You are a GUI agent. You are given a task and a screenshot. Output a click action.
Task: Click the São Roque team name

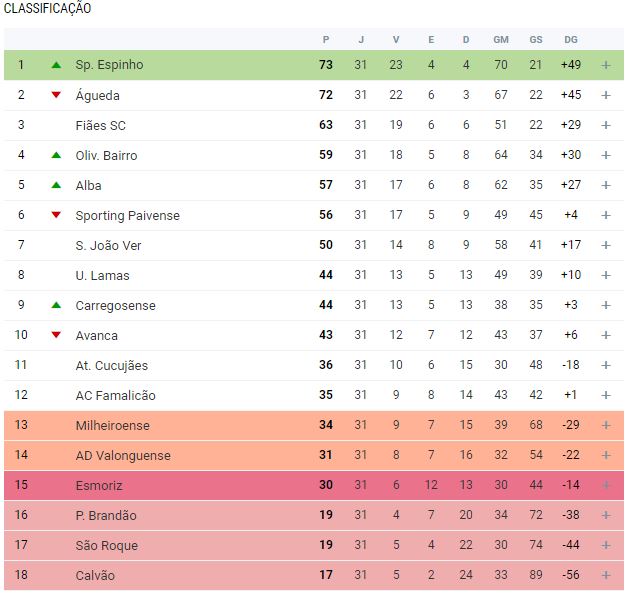(x=106, y=545)
